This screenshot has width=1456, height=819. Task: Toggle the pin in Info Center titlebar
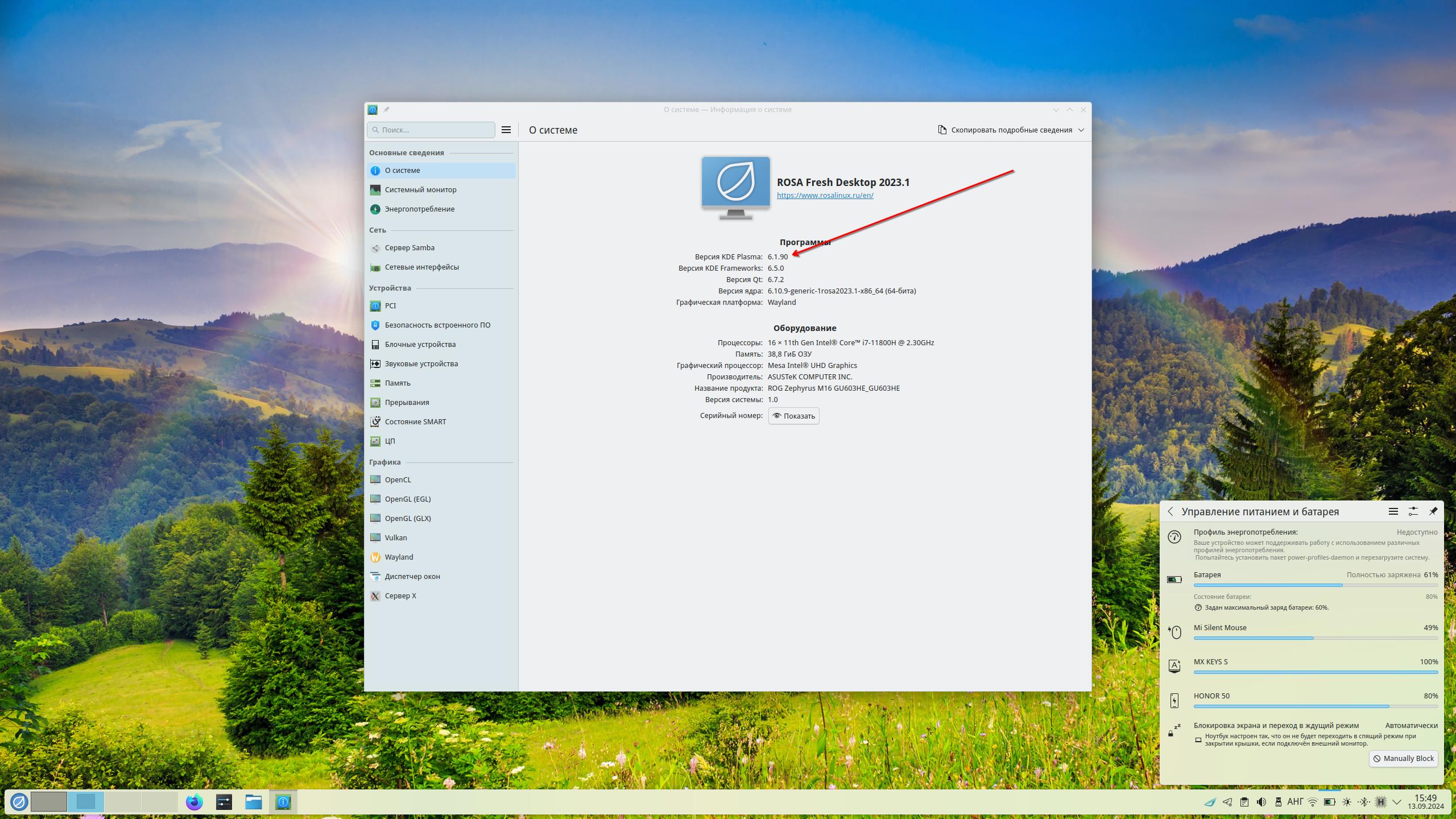pyautogui.click(x=386, y=110)
